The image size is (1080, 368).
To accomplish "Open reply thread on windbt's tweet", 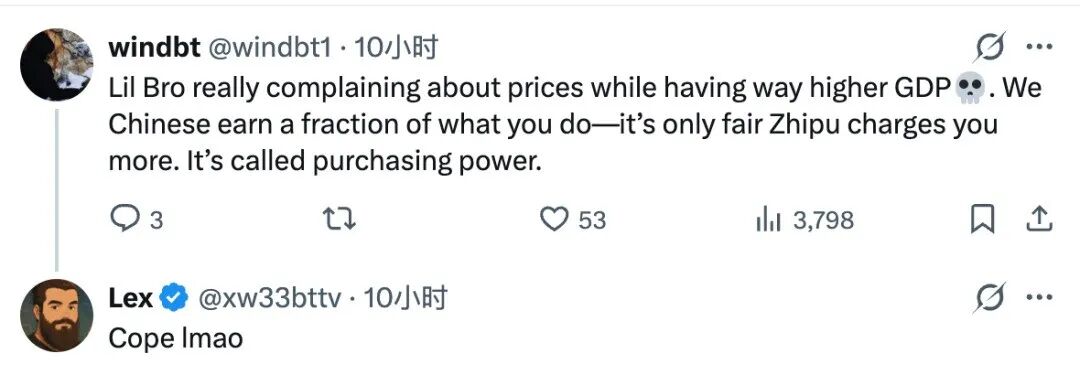I will pyautogui.click(x=136, y=221).
